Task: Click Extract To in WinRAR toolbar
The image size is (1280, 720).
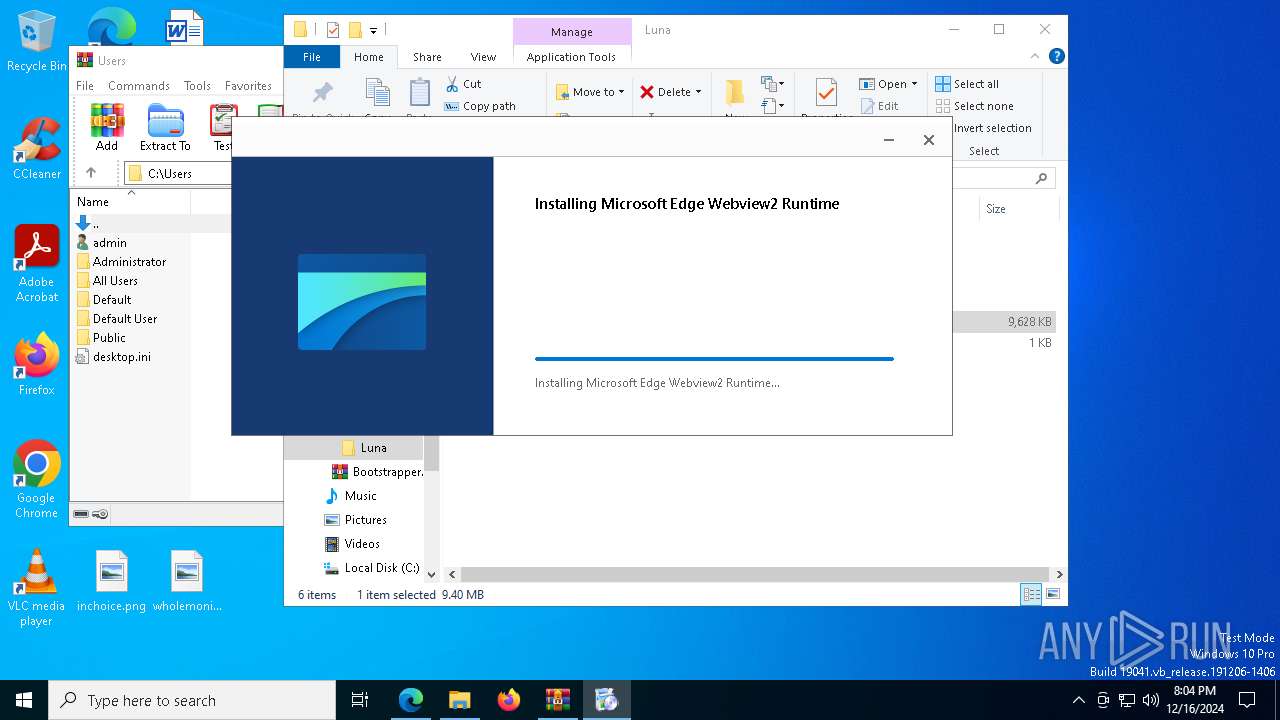Action: (165, 128)
